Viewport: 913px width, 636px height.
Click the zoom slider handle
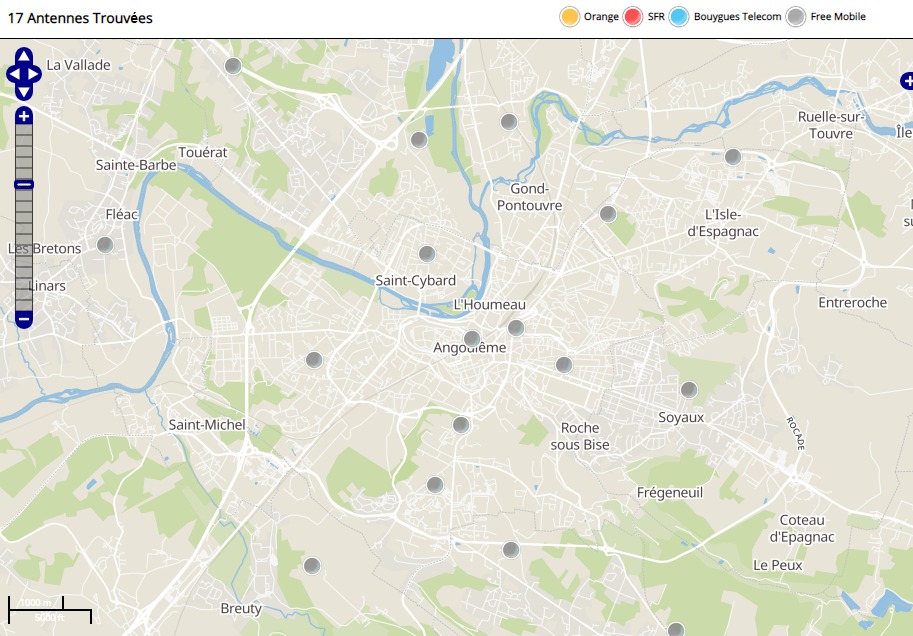pos(24,184)
